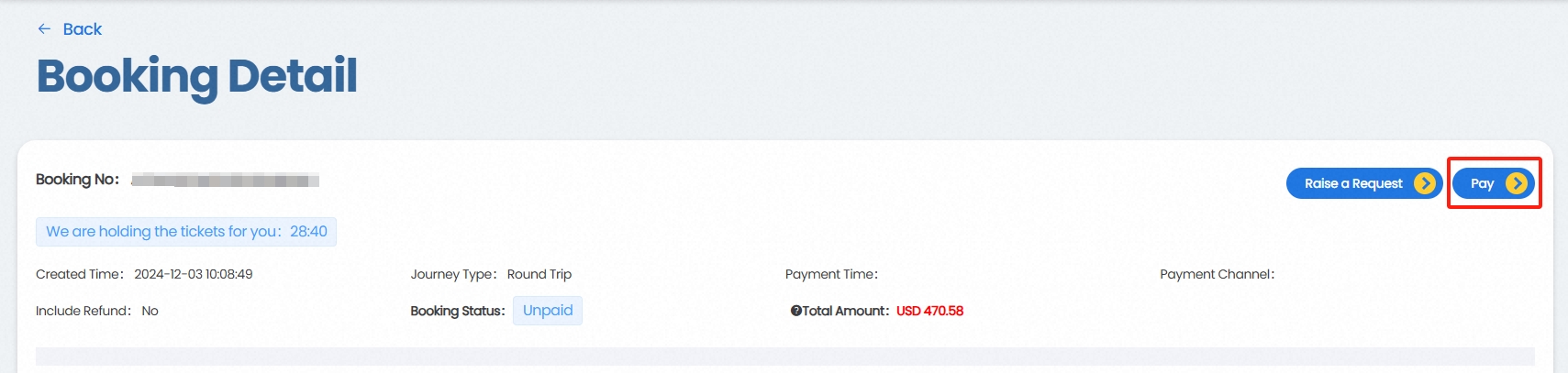This screenshot has width=1568, height=373.
Task: Click the Booking Detail heading
Action: pos(196,76)
